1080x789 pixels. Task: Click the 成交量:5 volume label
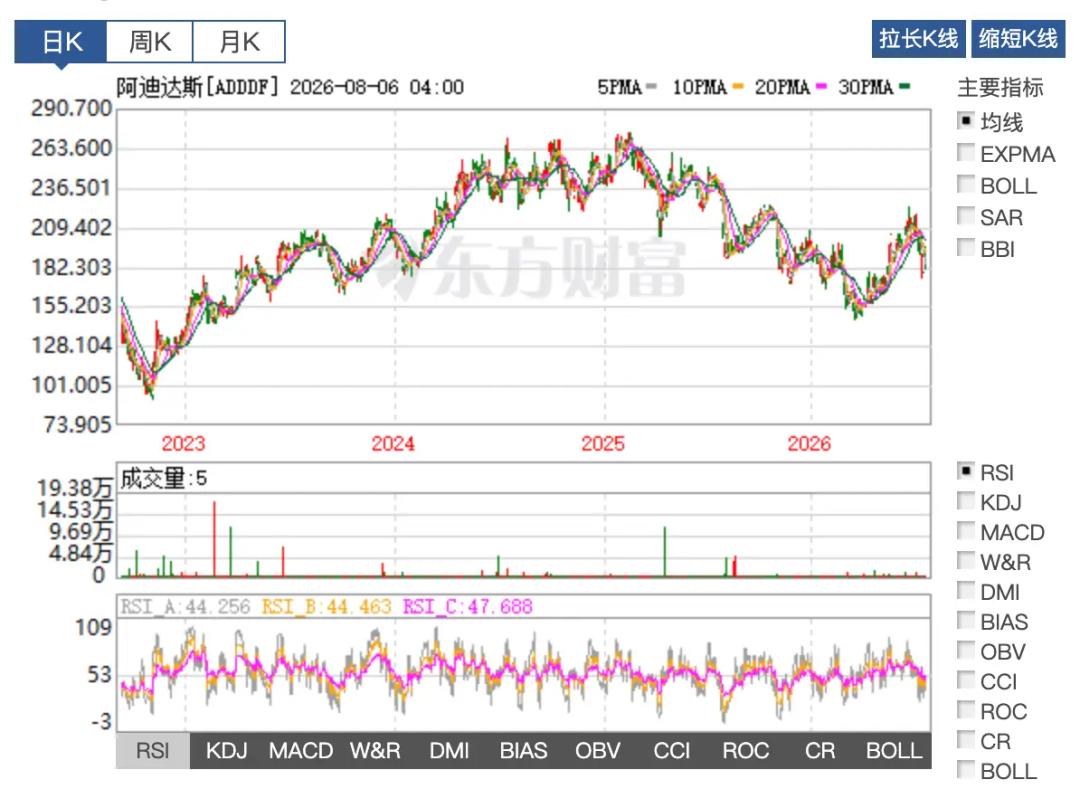point(164,478)
